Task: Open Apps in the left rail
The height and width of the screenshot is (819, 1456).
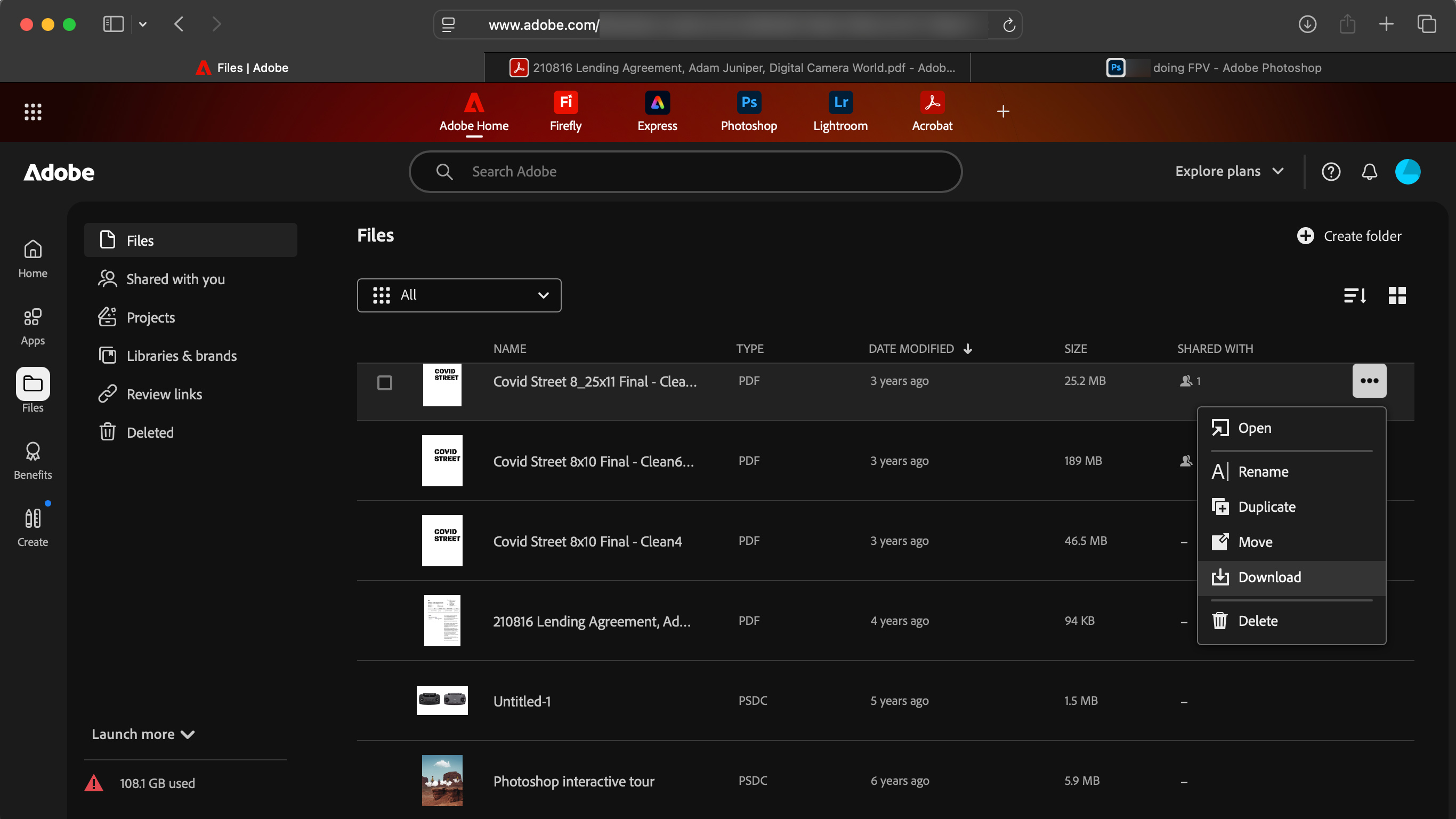Action: (x=33, y=327)
